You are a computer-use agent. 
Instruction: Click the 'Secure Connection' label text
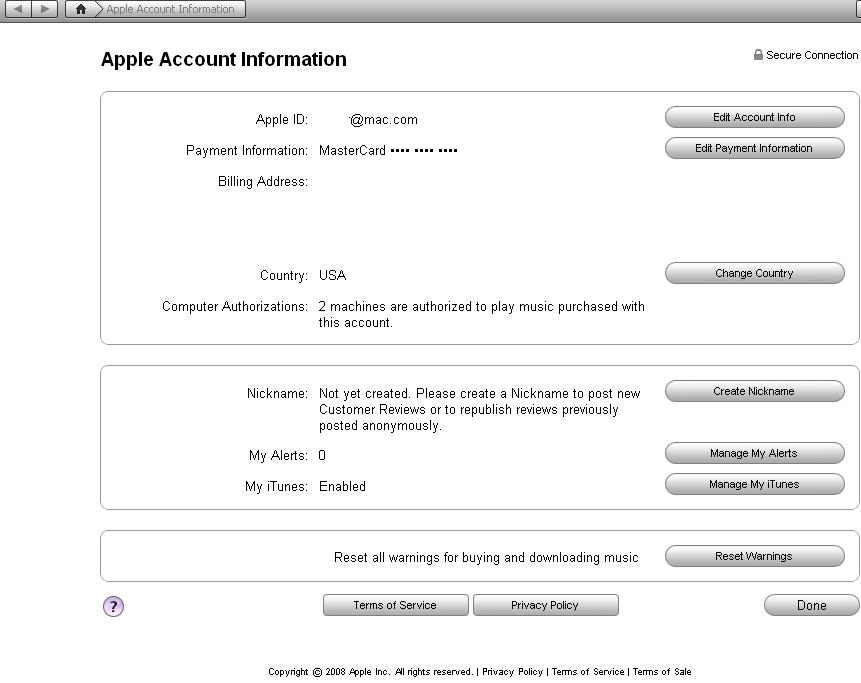[x=812, y=55]
